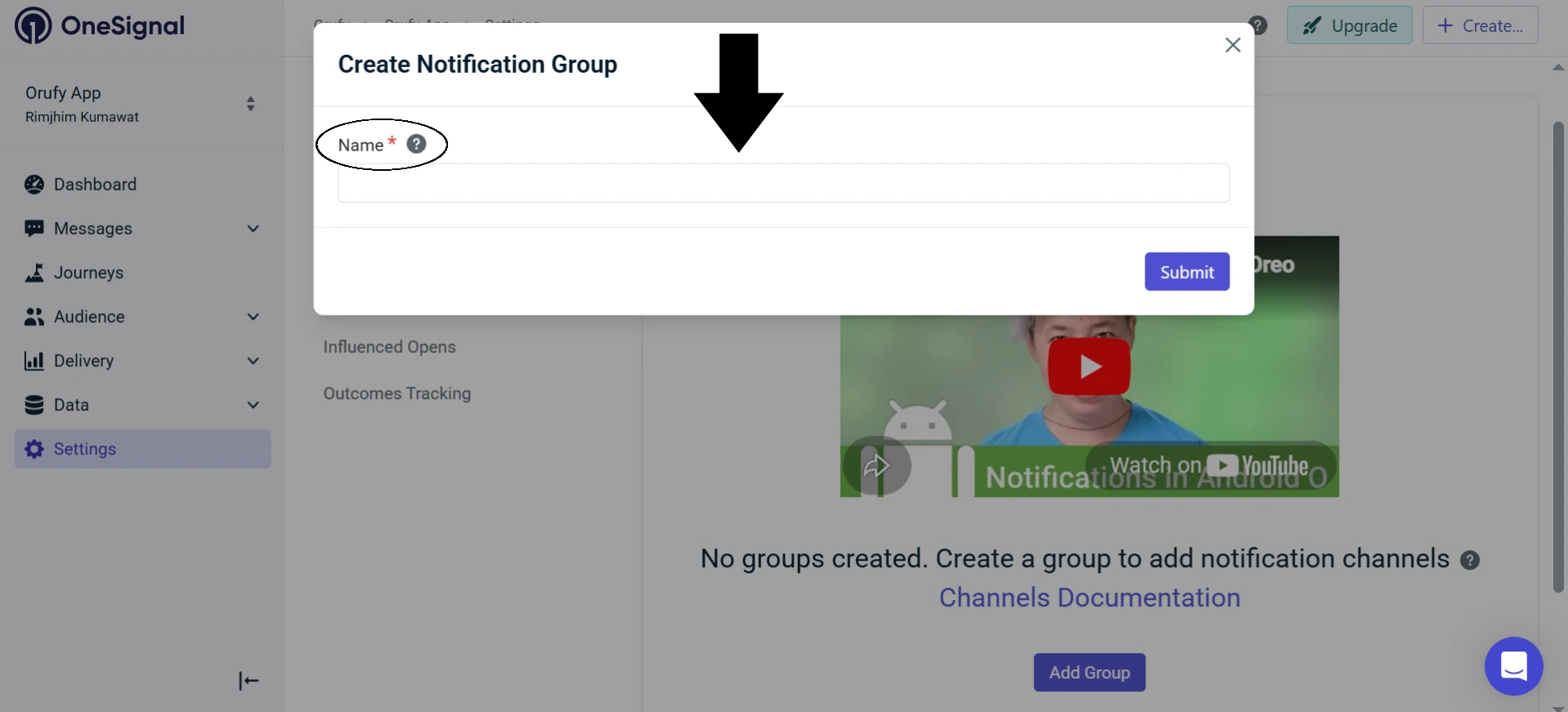
Task: Close the Create Notification Group dialog
Action: pos(1233,46)
